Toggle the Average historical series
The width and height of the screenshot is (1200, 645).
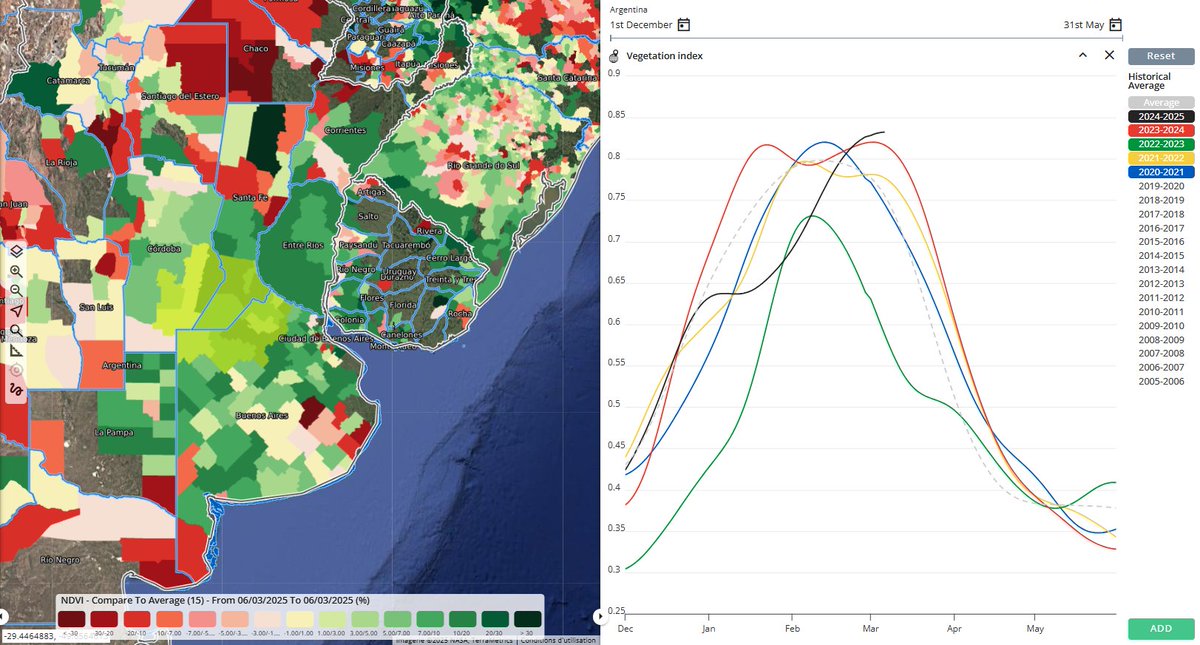pyautogui.click(x=1161, y=103)
